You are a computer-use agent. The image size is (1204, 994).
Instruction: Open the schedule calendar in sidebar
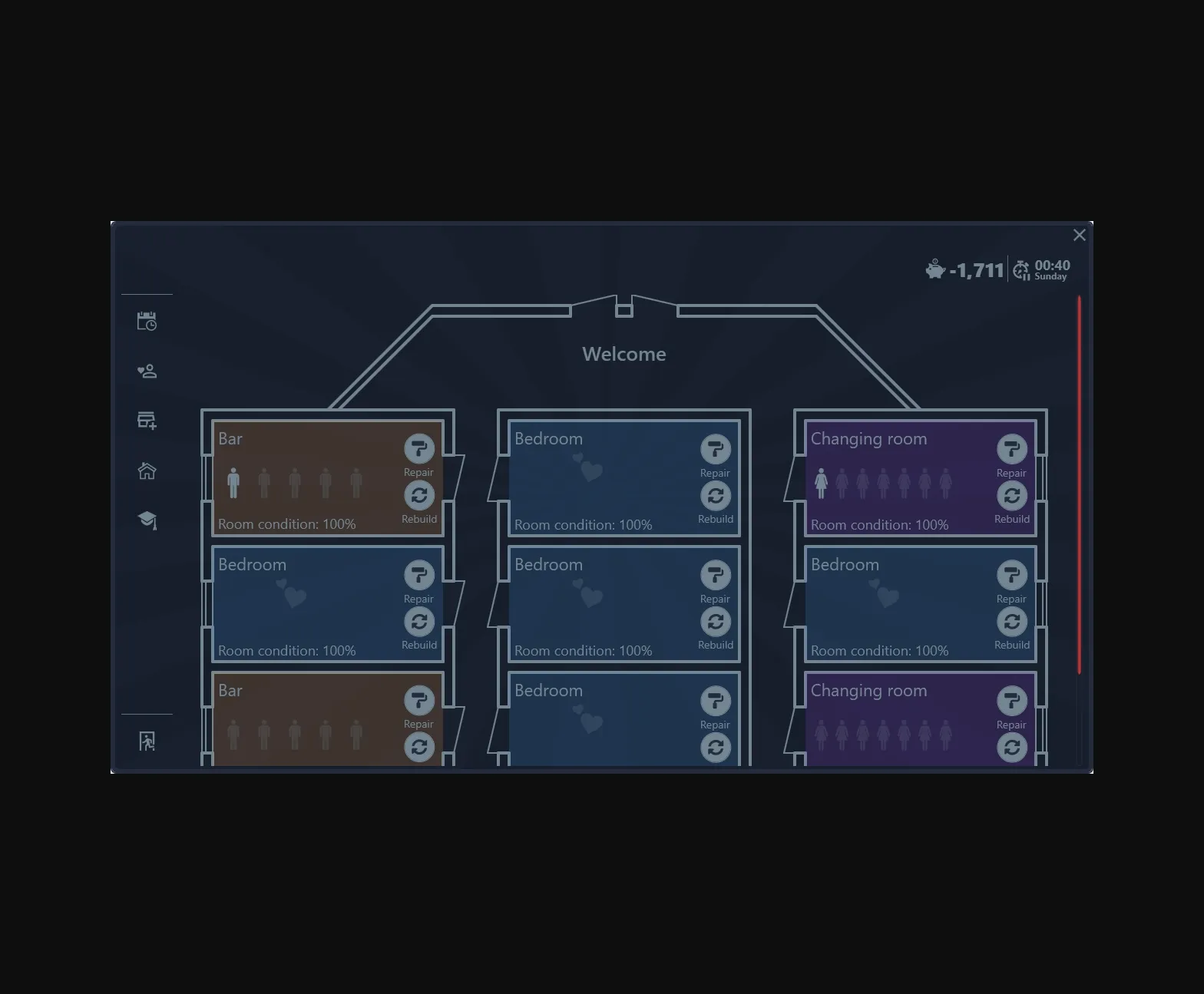tap(147, 321)
